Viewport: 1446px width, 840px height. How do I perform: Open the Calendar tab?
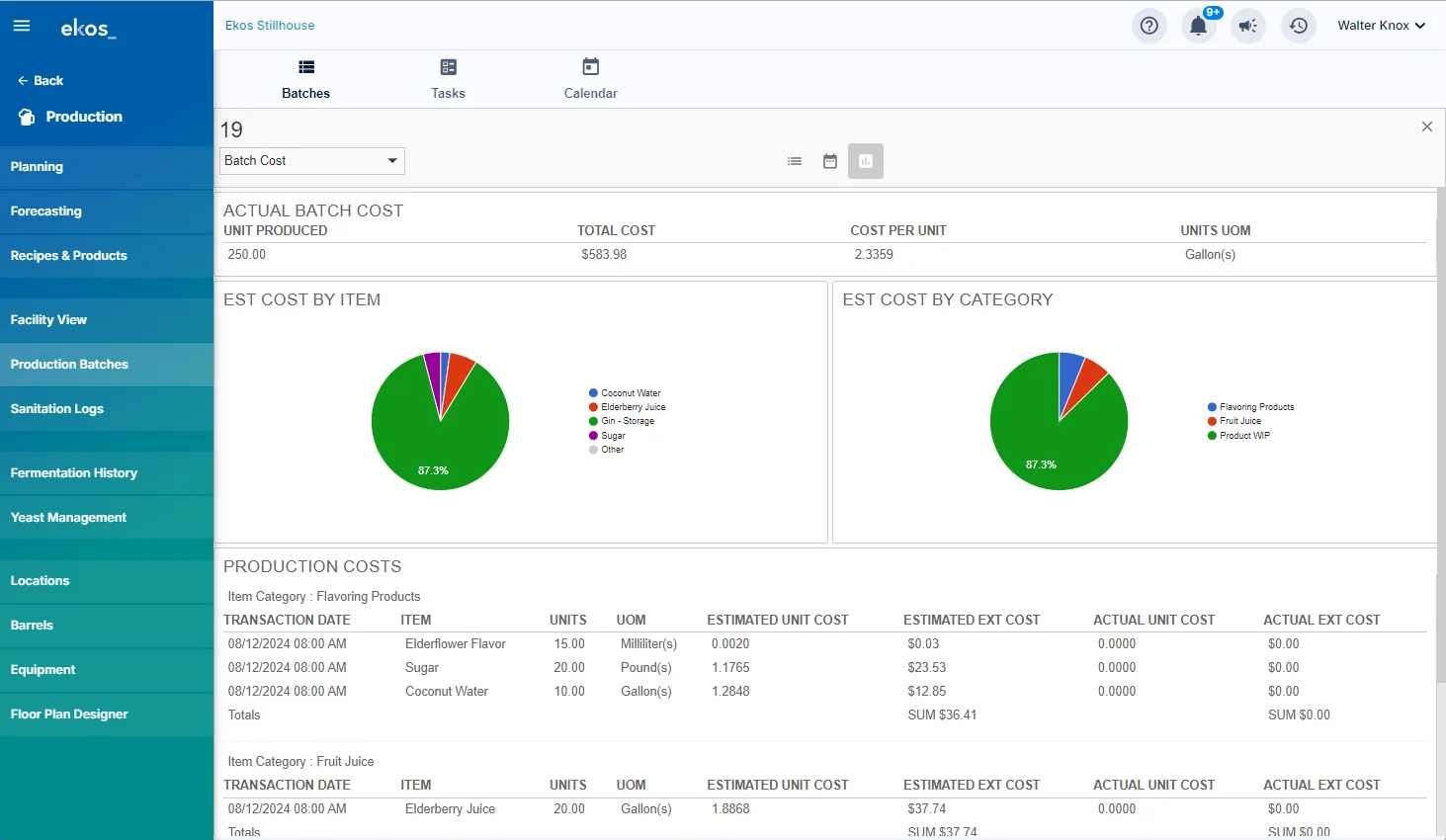click(590, 79)
